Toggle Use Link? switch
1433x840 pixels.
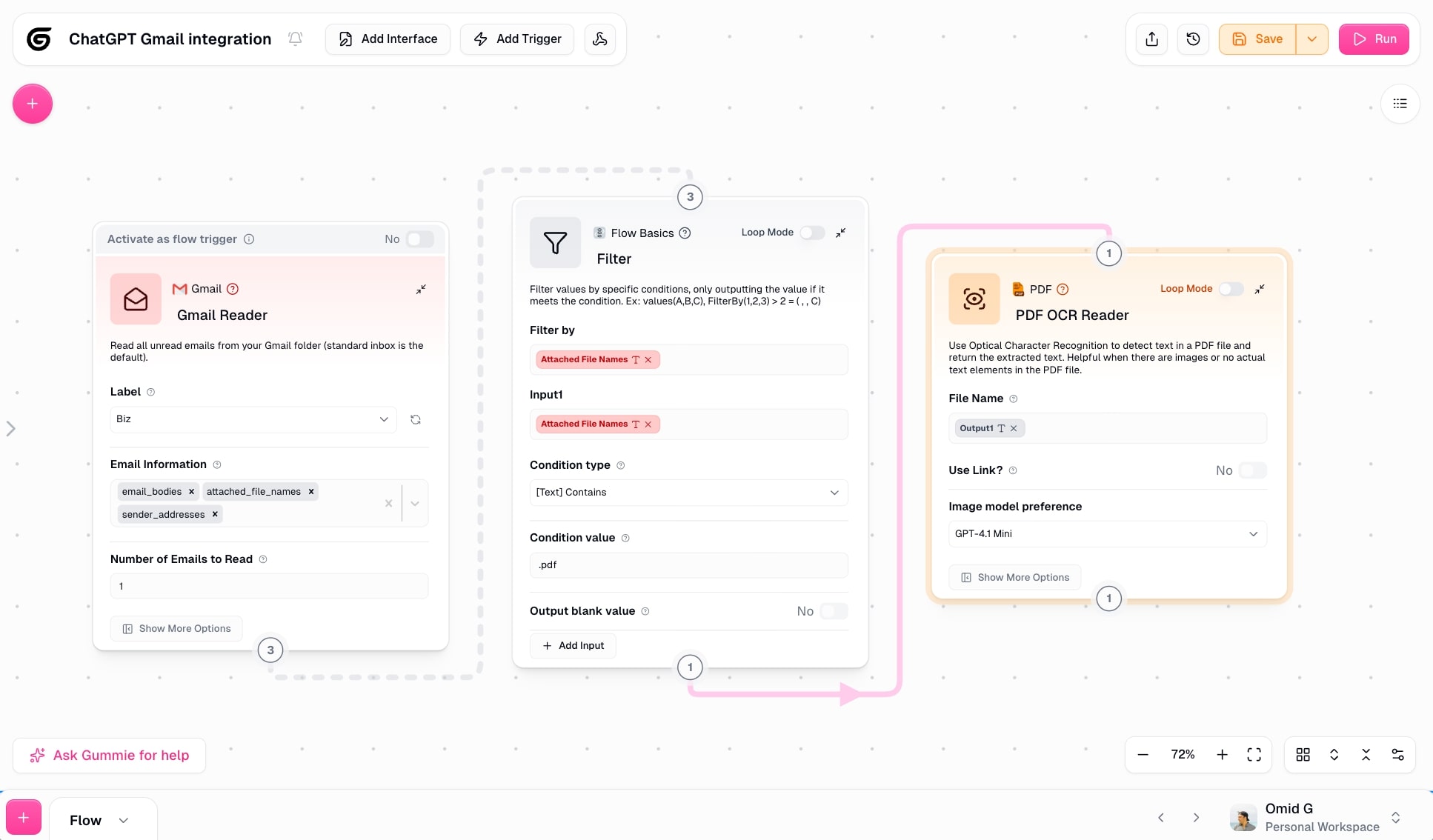pos(1253,470)
